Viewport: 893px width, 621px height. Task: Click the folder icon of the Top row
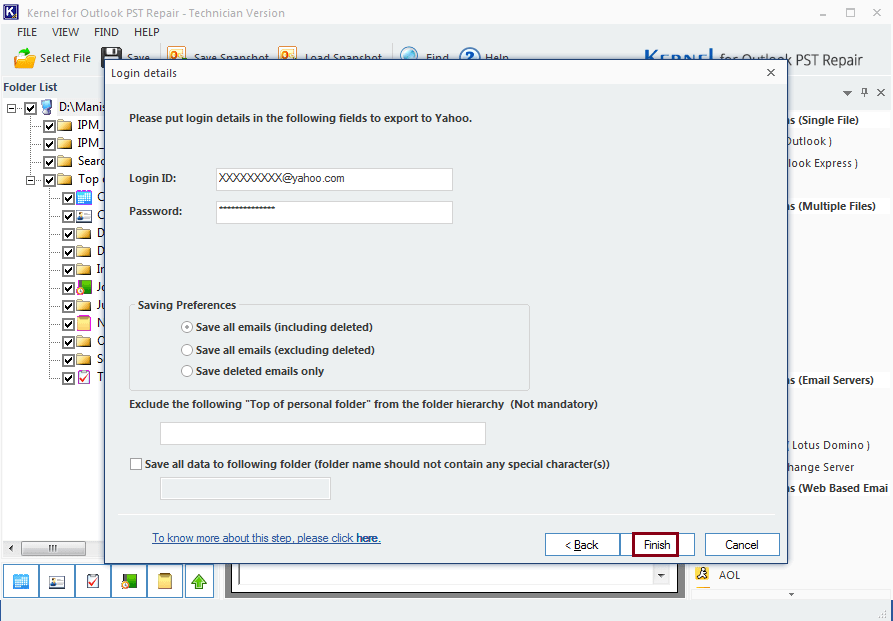point(64,179)
